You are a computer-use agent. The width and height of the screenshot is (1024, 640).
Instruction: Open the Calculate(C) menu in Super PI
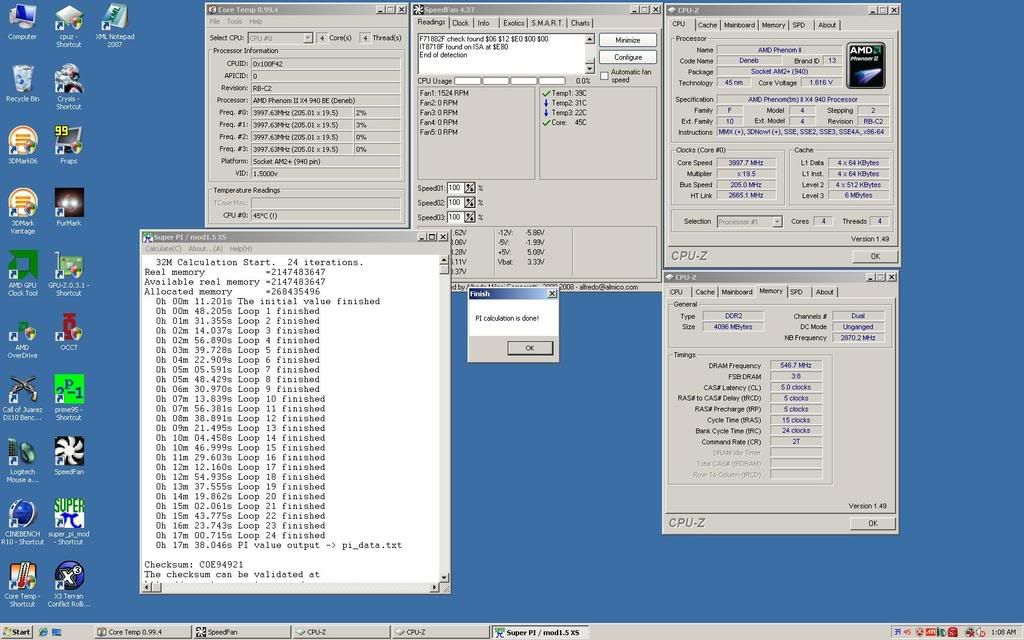(163, 249)
